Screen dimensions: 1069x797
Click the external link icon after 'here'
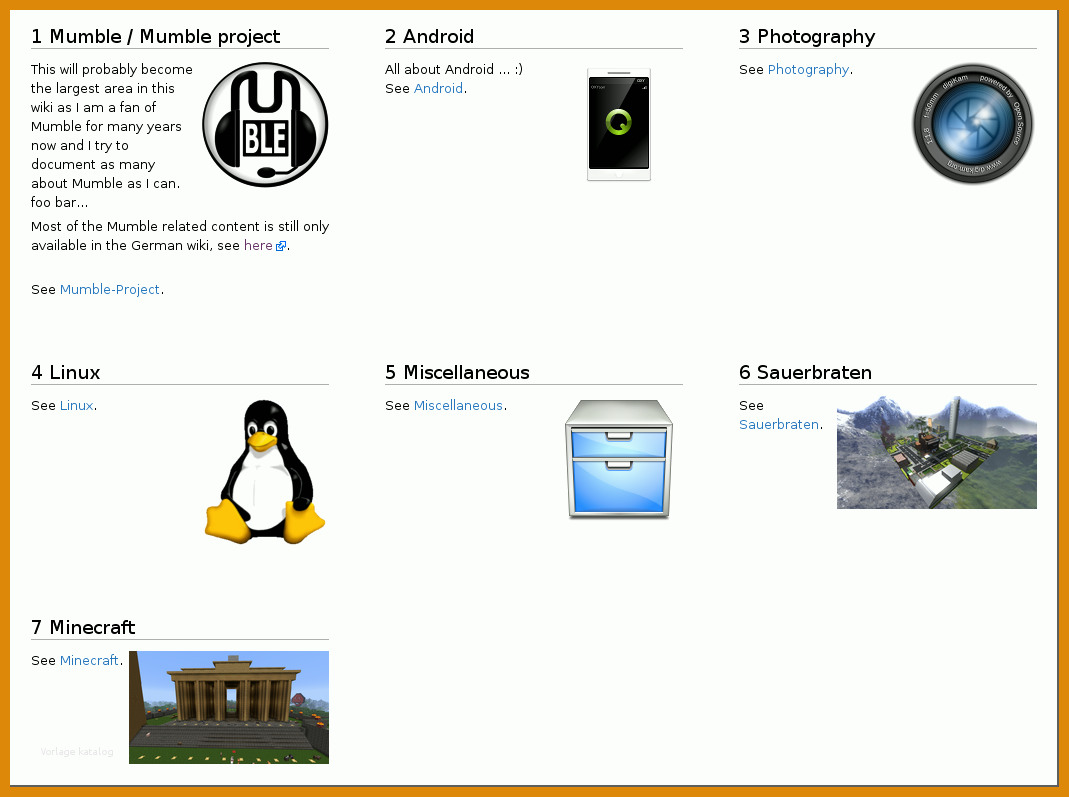click(x=281, y=246)
